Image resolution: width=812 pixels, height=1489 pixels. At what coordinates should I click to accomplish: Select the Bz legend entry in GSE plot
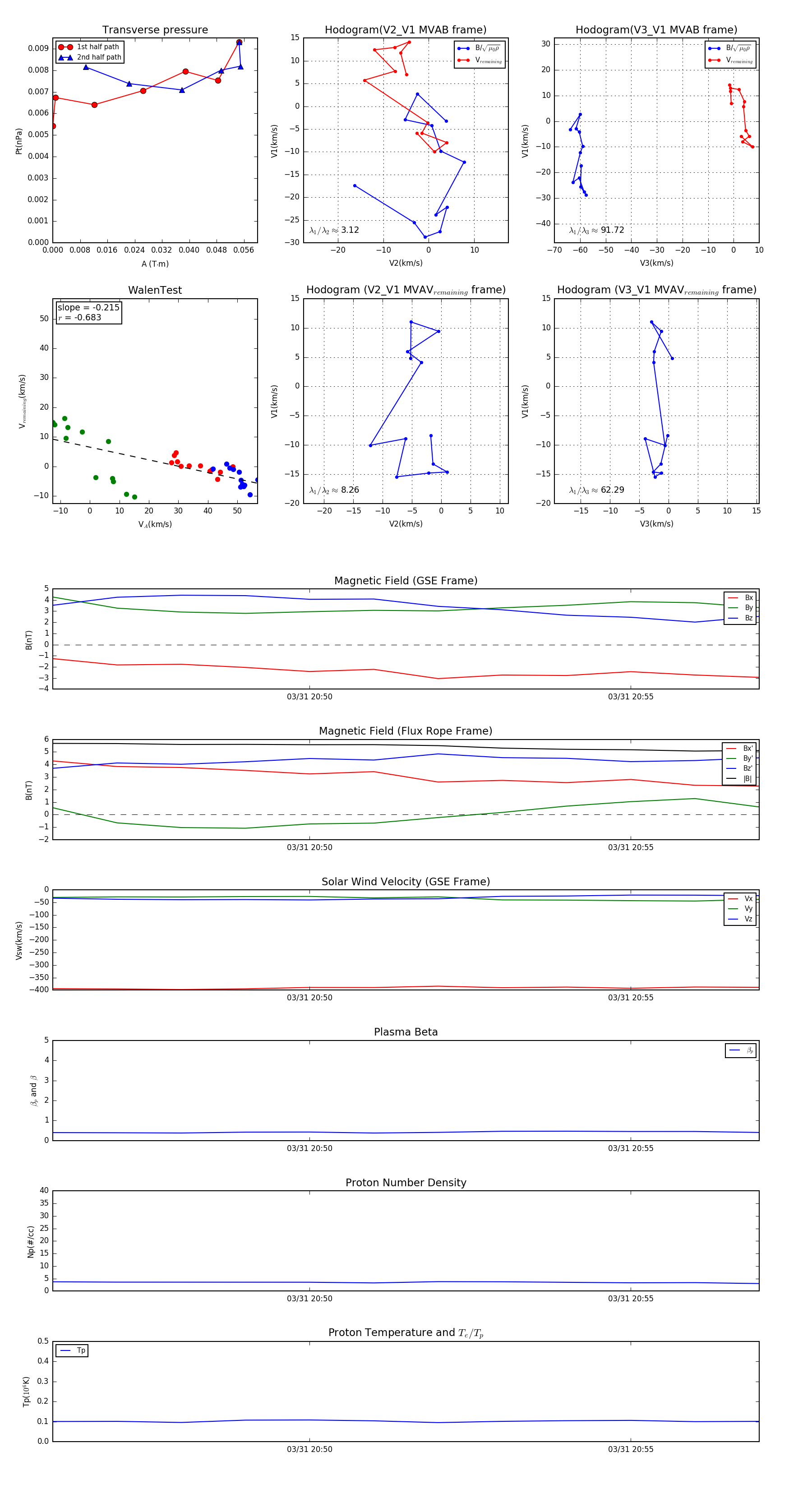click(x=740, y=618)
